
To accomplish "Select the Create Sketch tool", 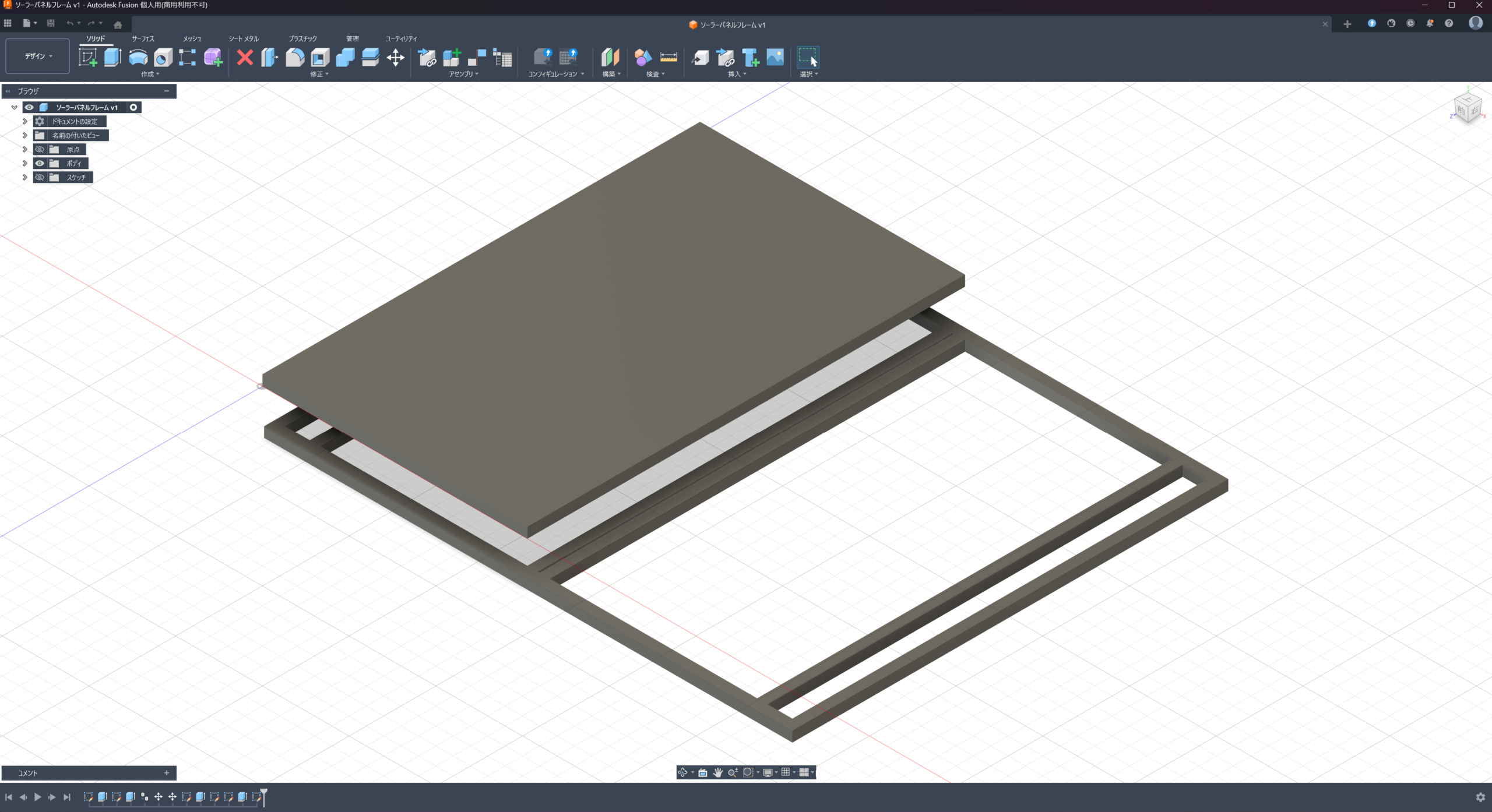I will pos(87,58).
